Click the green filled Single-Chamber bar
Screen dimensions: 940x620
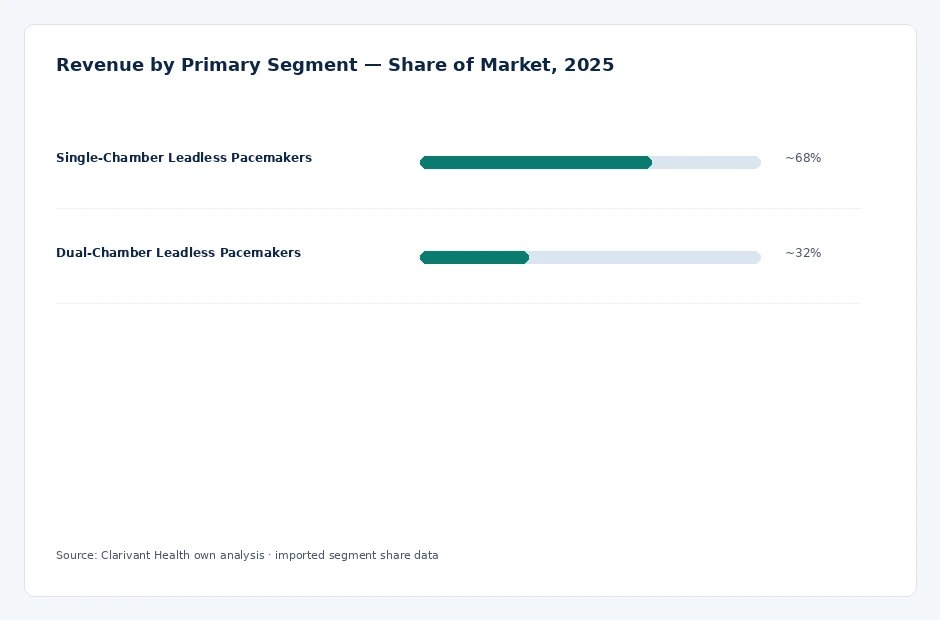coord(536,162)
